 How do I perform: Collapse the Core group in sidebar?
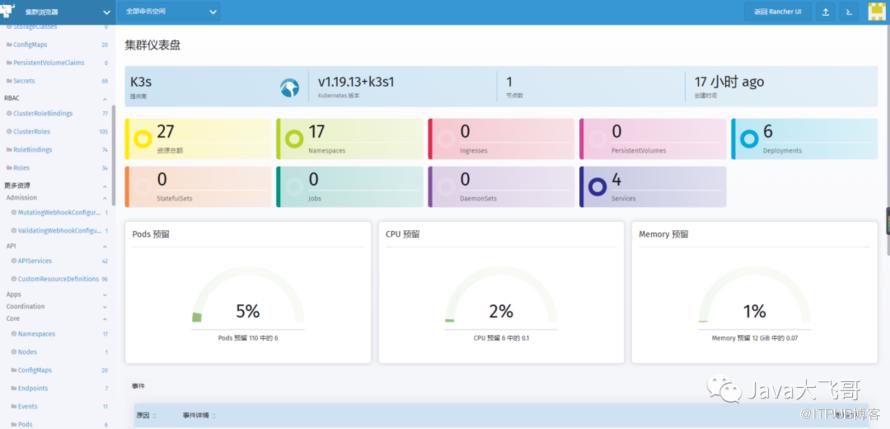105,318
